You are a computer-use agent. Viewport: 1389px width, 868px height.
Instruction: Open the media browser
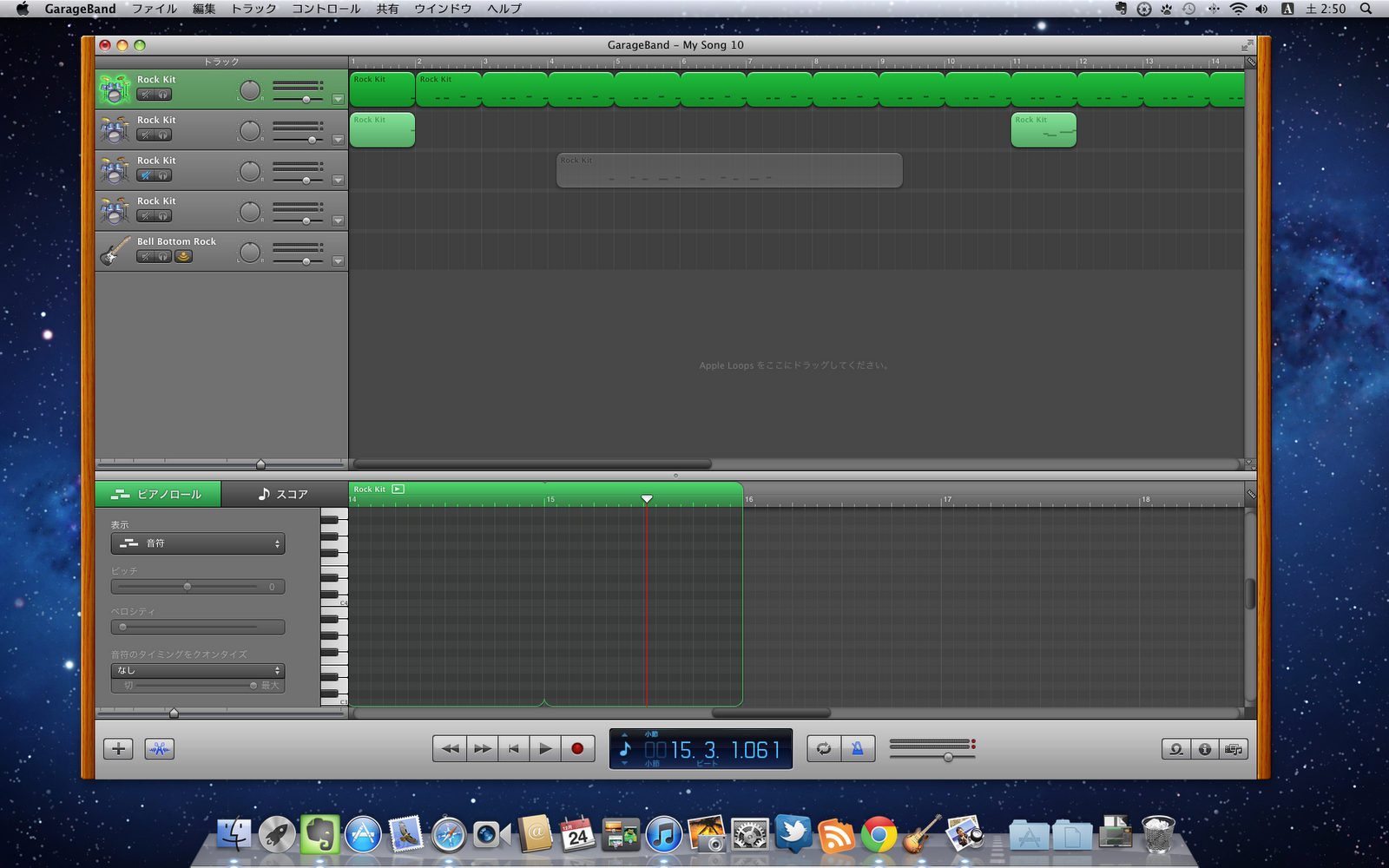coord(1234,749)
